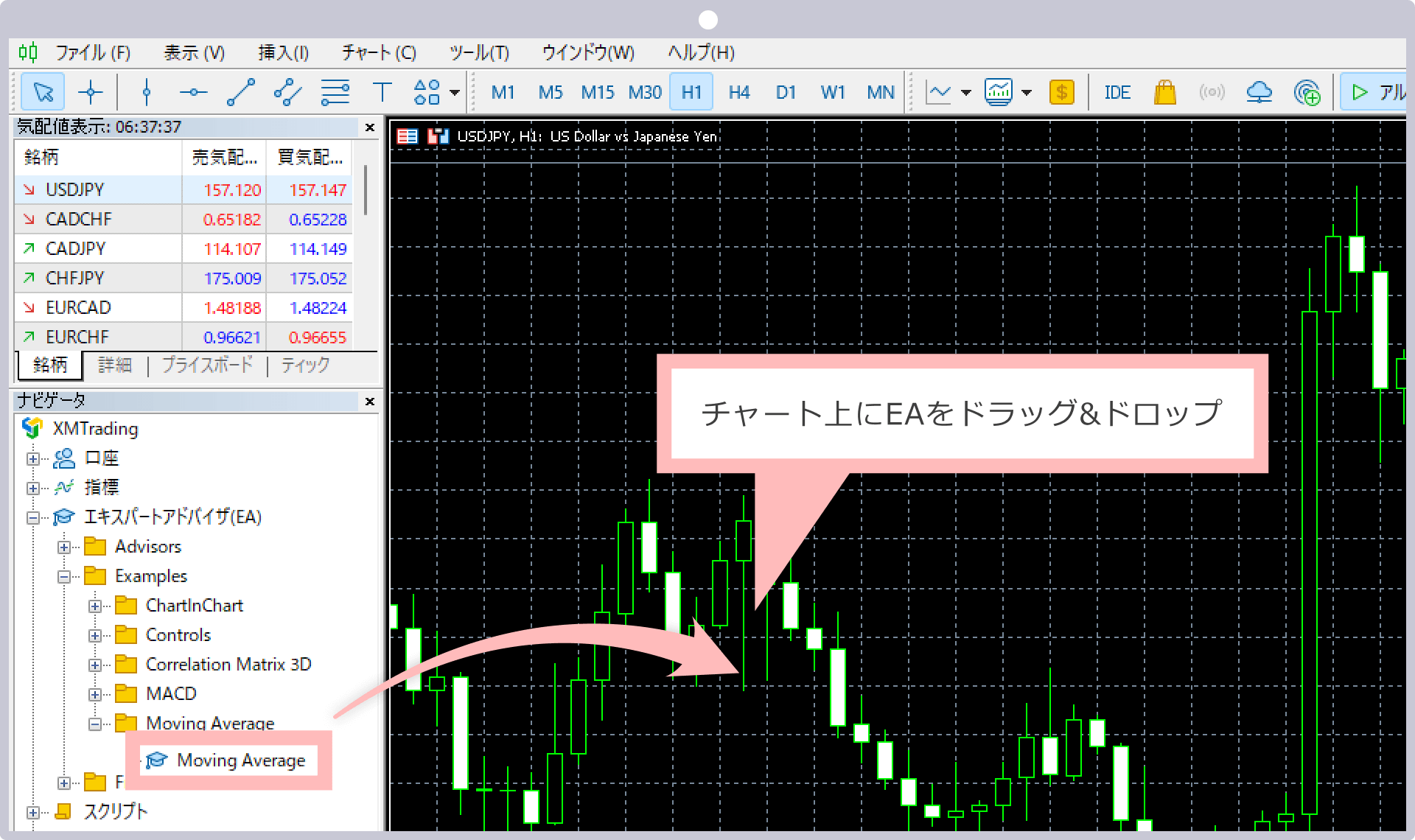Screen dimensions: 1415x840
Task: Expand the 指標 tree node
Action: pos(32,488)
